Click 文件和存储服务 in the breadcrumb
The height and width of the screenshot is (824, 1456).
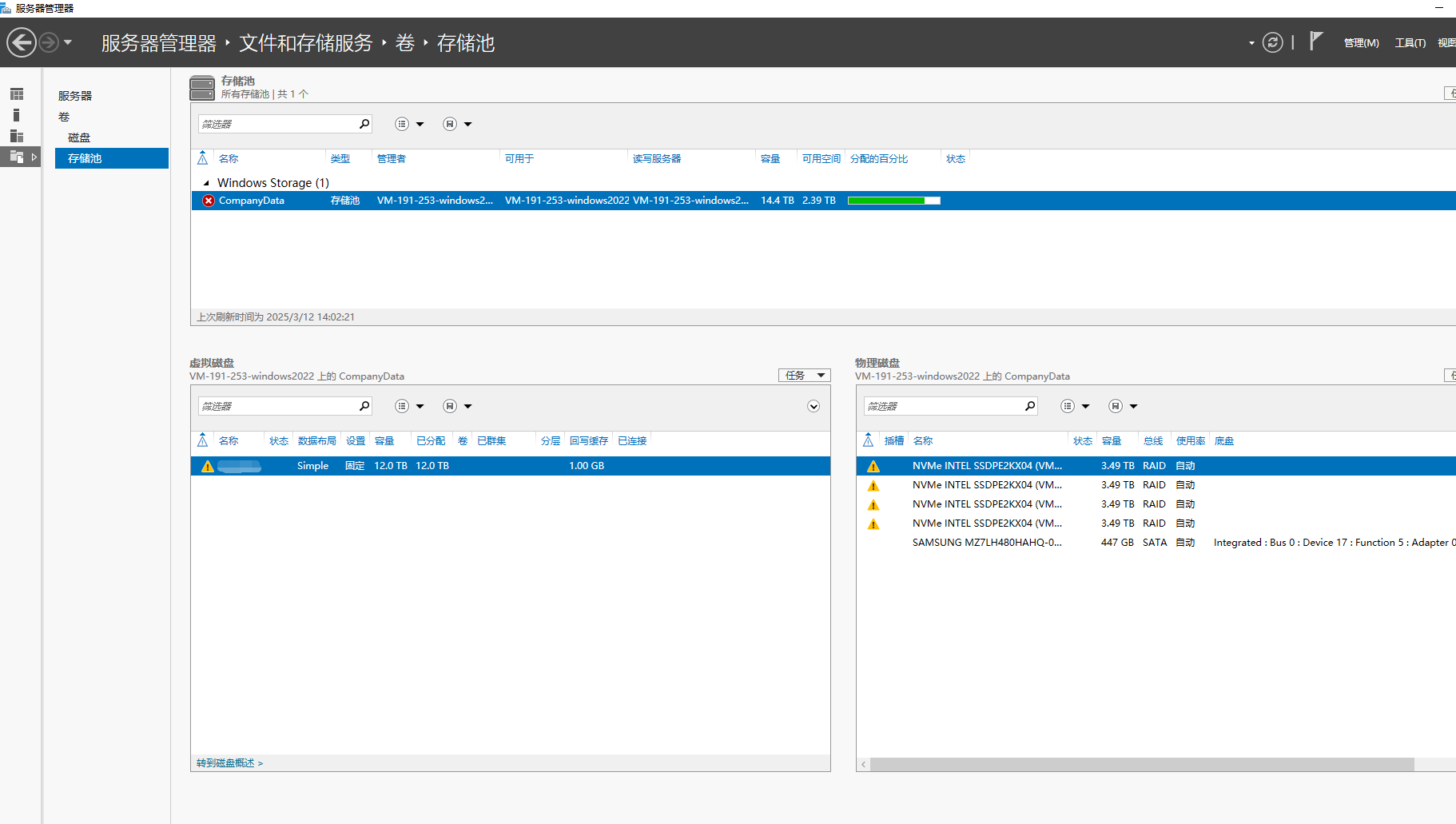coord(306,43)
